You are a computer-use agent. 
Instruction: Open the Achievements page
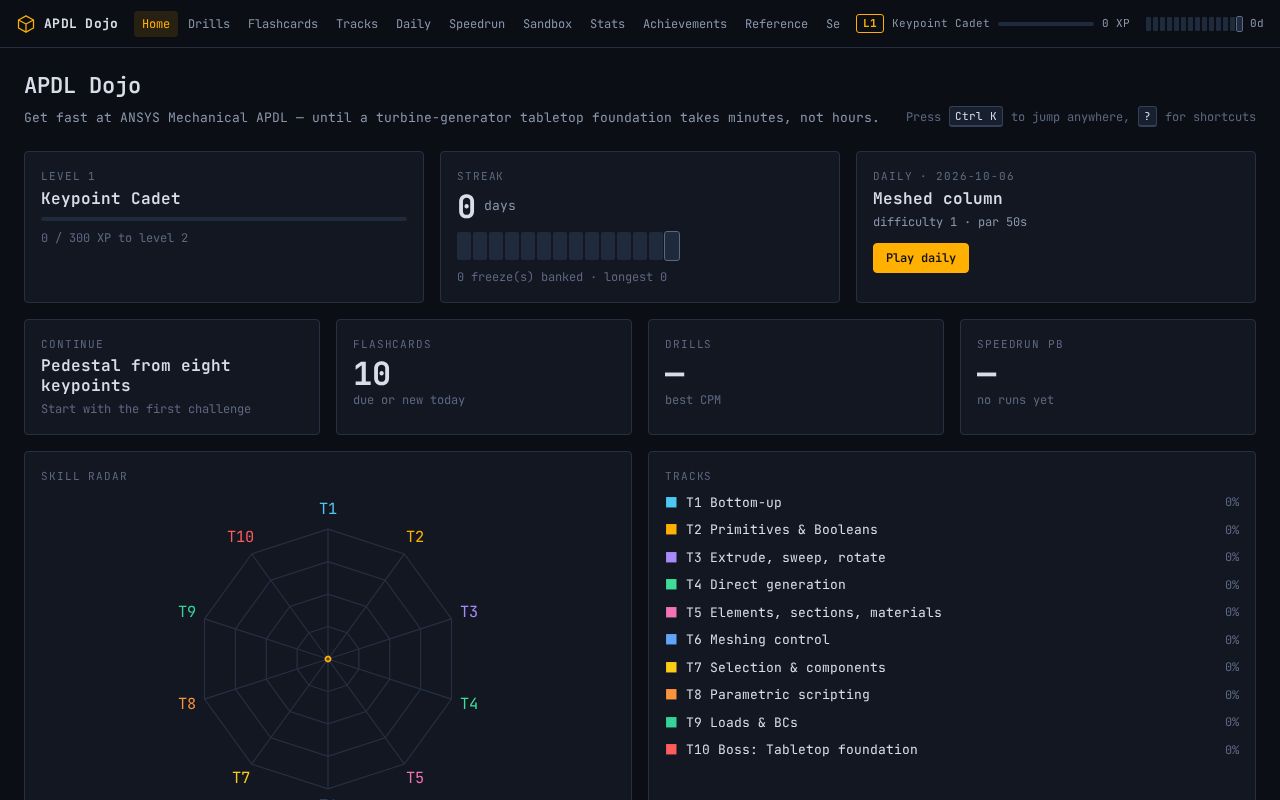(685, 24)
